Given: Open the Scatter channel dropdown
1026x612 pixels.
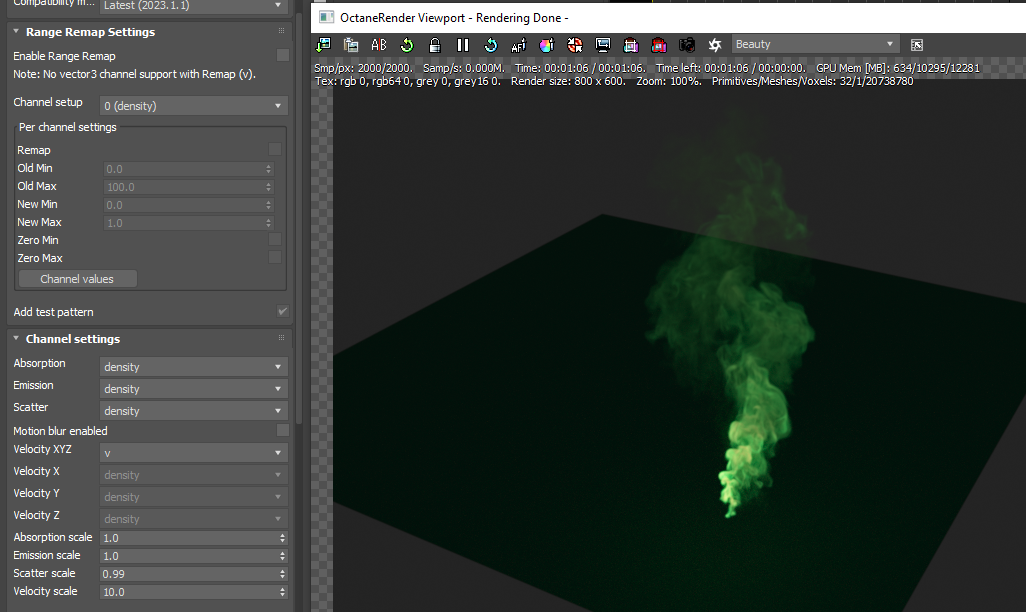Looking at the screenshot, I should (194, 411).
